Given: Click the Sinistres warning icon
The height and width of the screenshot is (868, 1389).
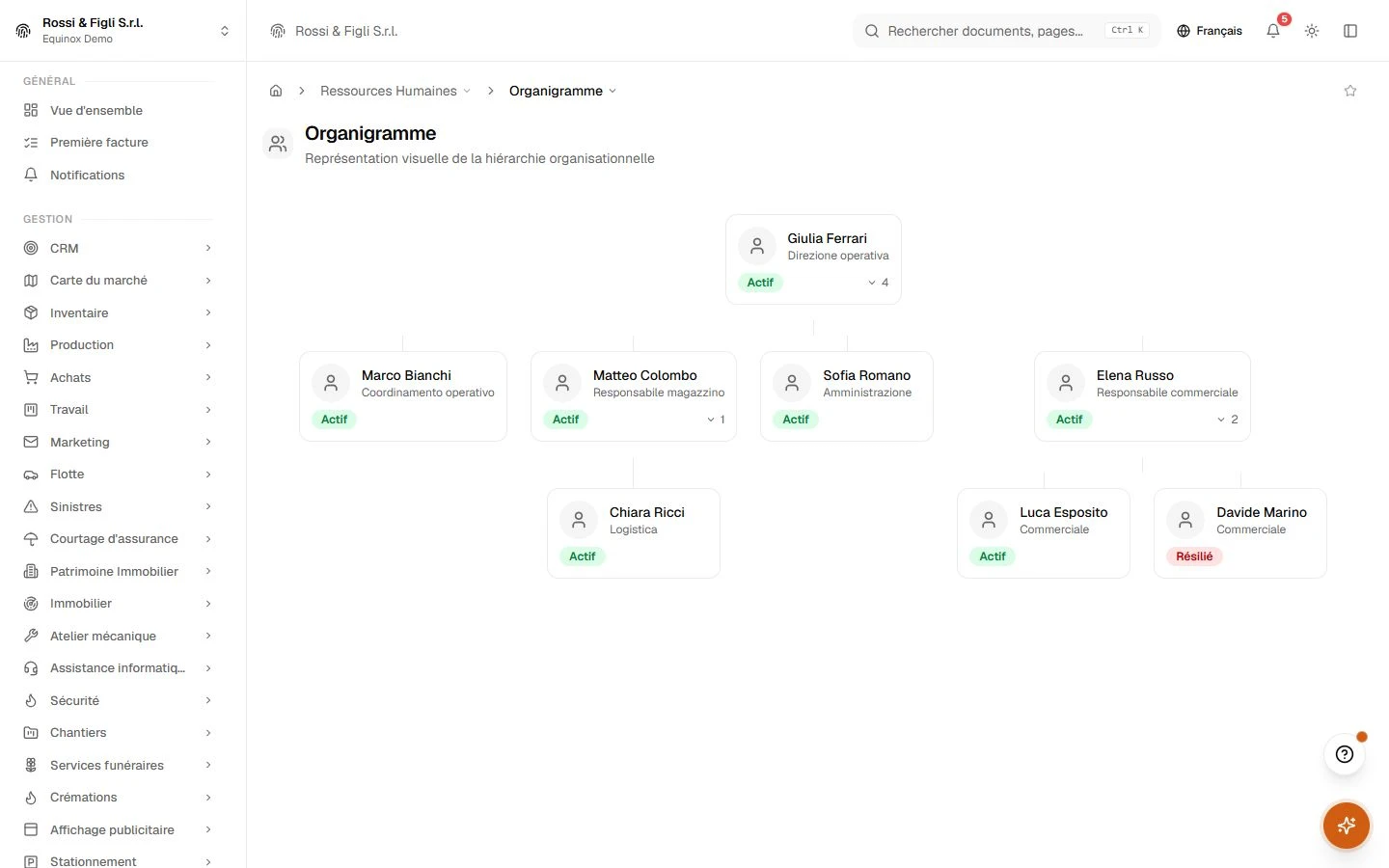Looking at the screenshot, I should click(31, 506).
